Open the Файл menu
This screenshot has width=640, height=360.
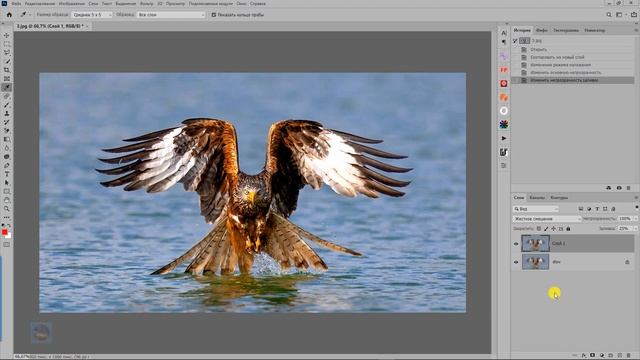point(16,3)
